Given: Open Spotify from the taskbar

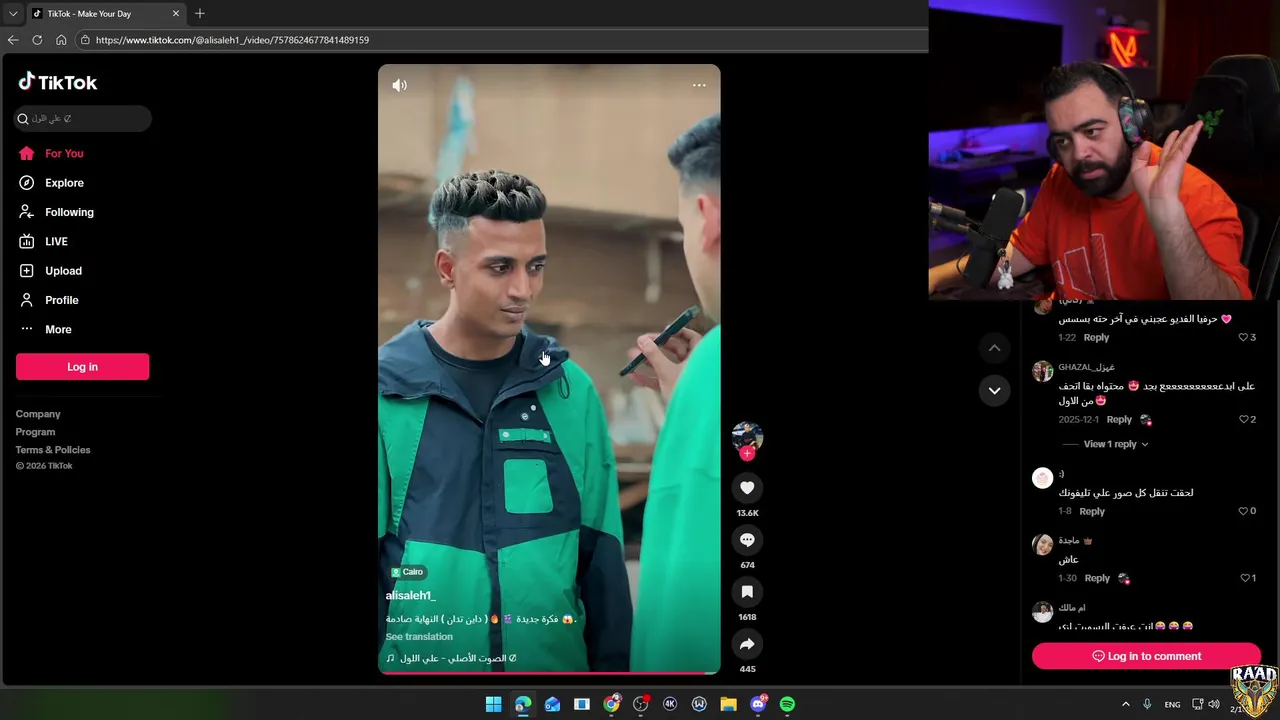Looking at the screenshot, I should click(787, 704).
